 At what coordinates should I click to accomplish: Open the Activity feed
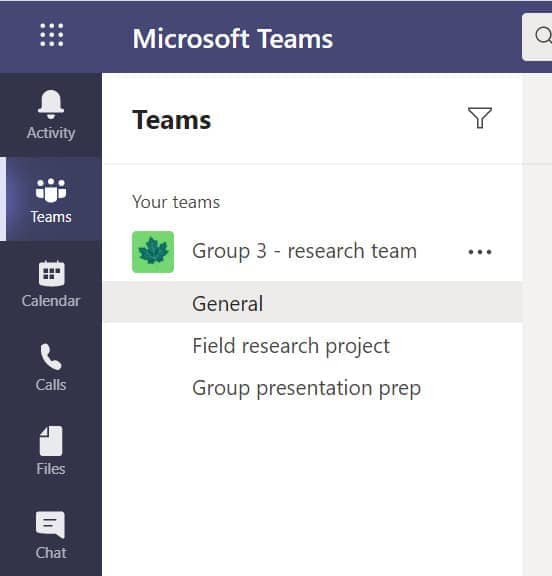click(51, 115)
